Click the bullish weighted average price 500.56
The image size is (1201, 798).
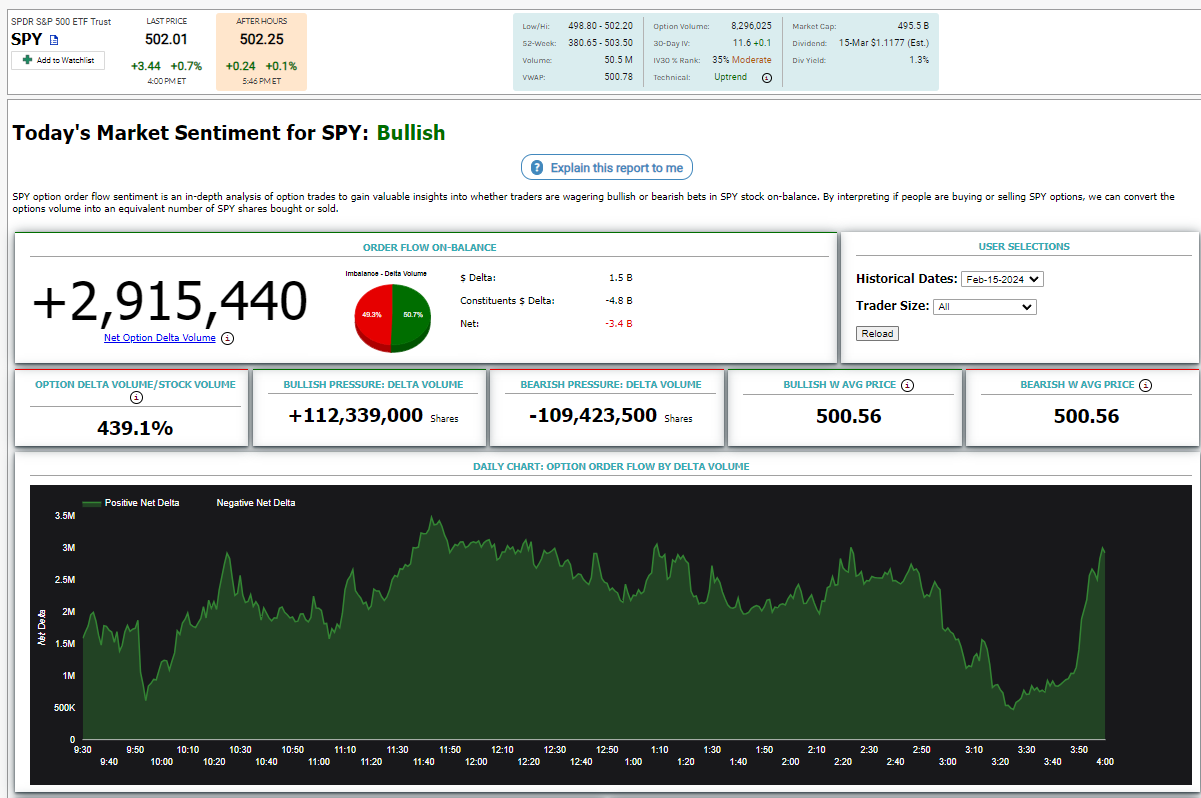click(x=848, y=416)
